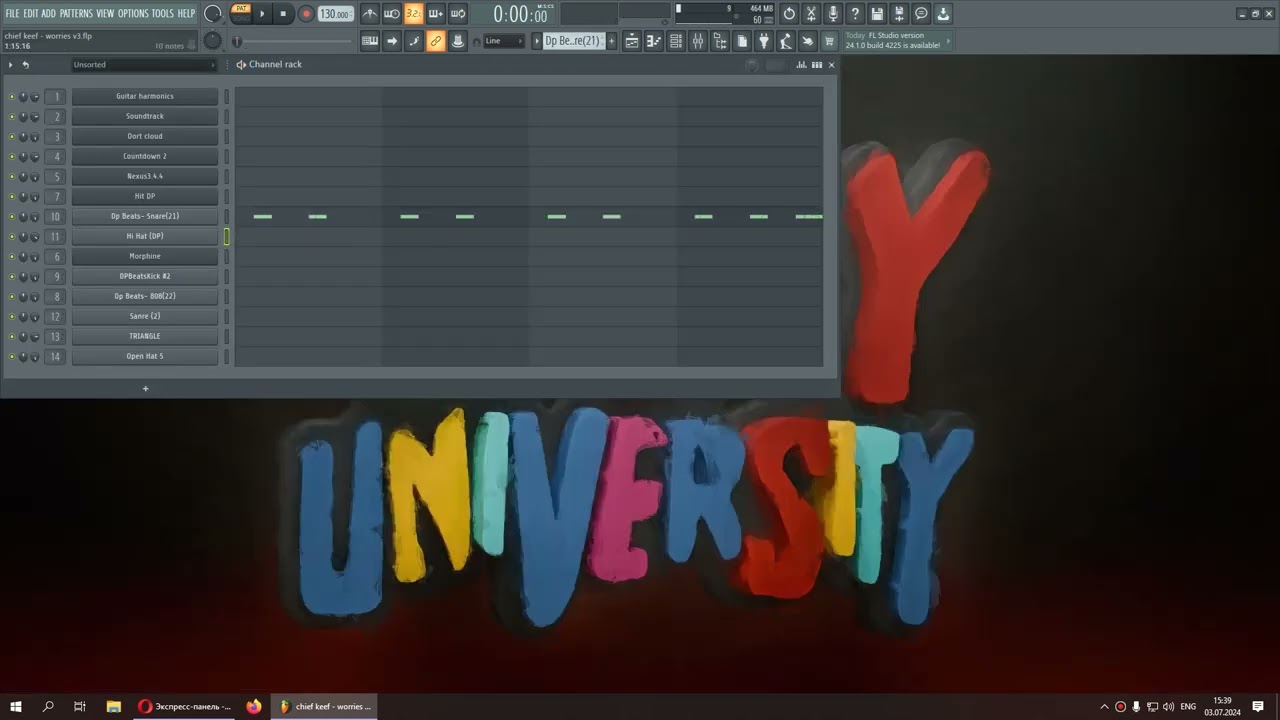1280x720 pixels.
Task: Open undo history icon
Action: pyautogui.click(x=789, y=14)
